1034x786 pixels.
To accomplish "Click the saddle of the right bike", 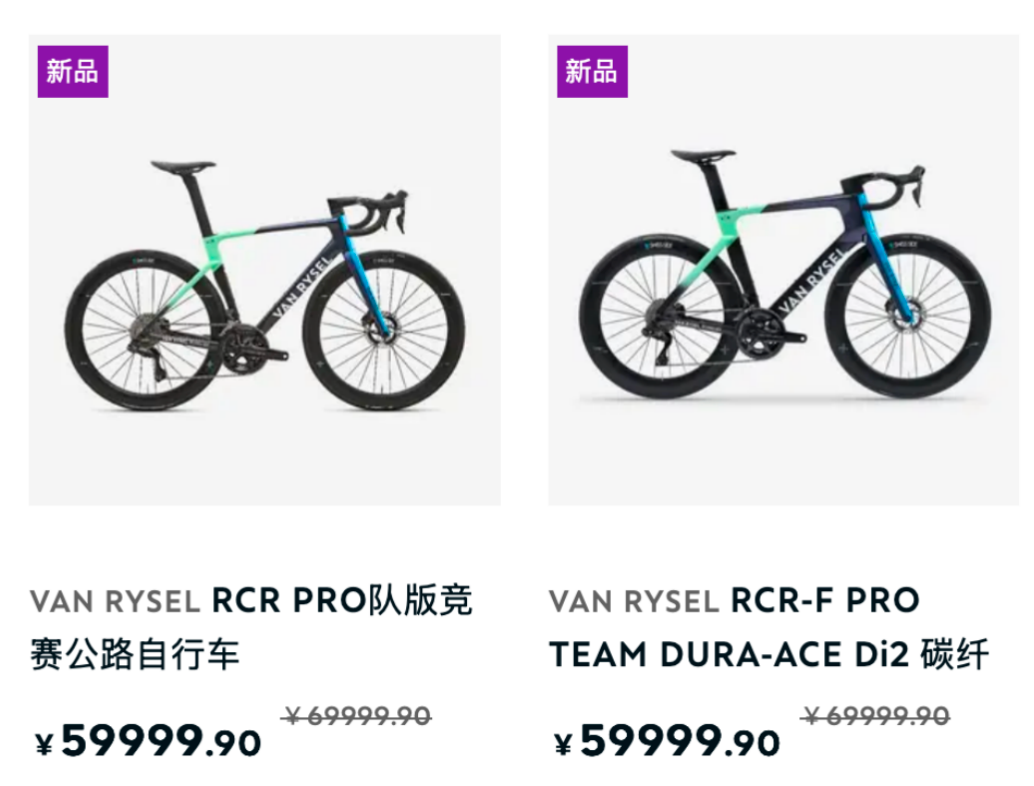I will point(702,156).
